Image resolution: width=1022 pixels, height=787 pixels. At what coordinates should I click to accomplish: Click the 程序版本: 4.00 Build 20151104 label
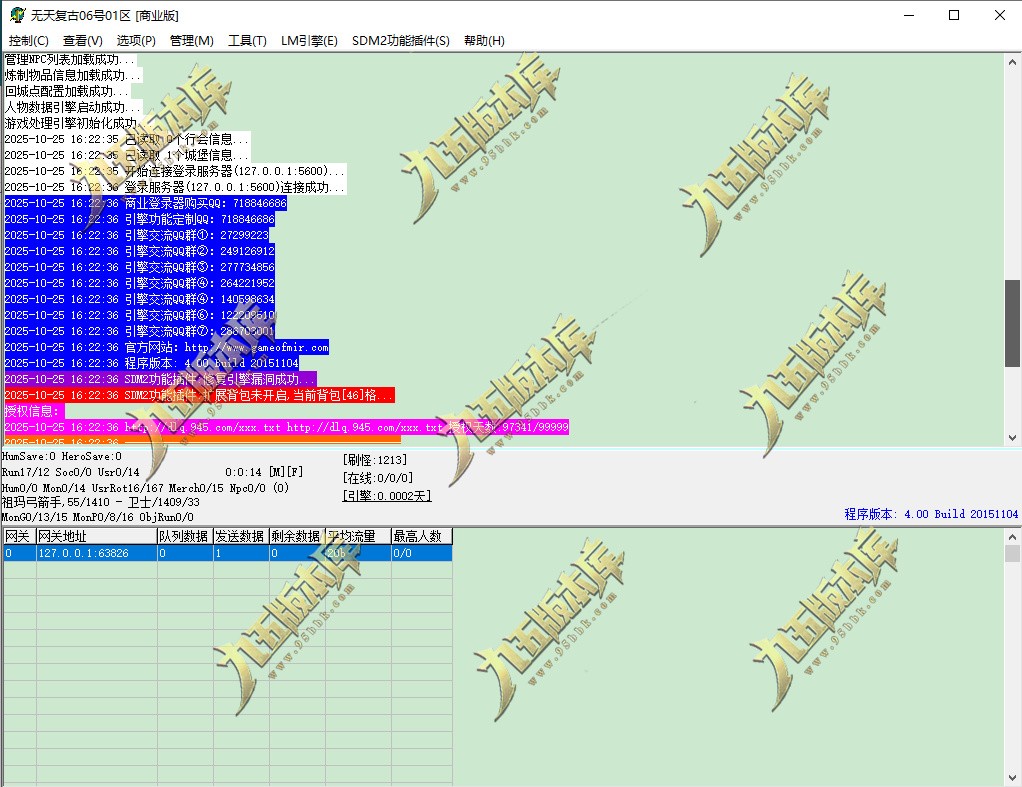pos(931,514)
